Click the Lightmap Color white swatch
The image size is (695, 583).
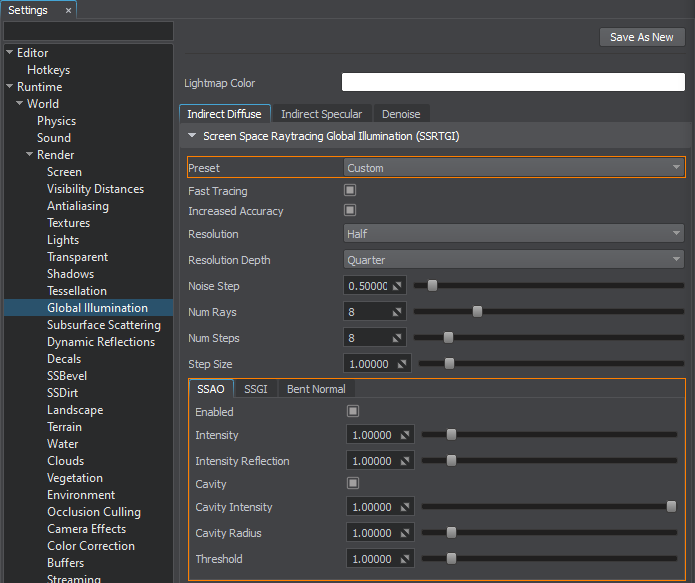(513, 82)
